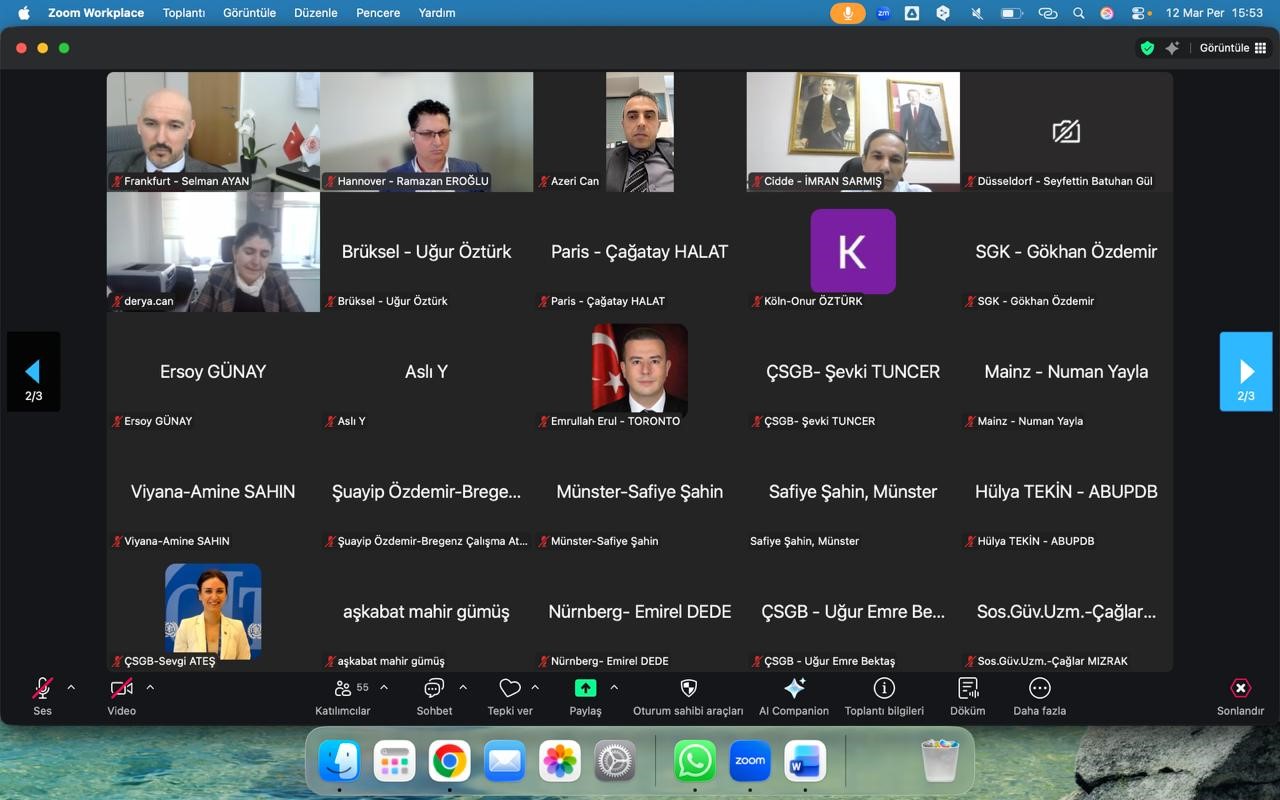Image resolution: width=1280 pixels, height=800 pixels.
Task: Show Toplantı bilgileri meeting info
Action: [884, 696]
